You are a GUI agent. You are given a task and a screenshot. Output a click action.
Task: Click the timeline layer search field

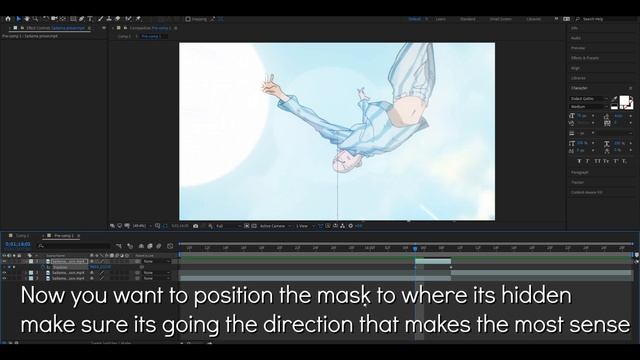pyautogui.click(x=73, y=246)
